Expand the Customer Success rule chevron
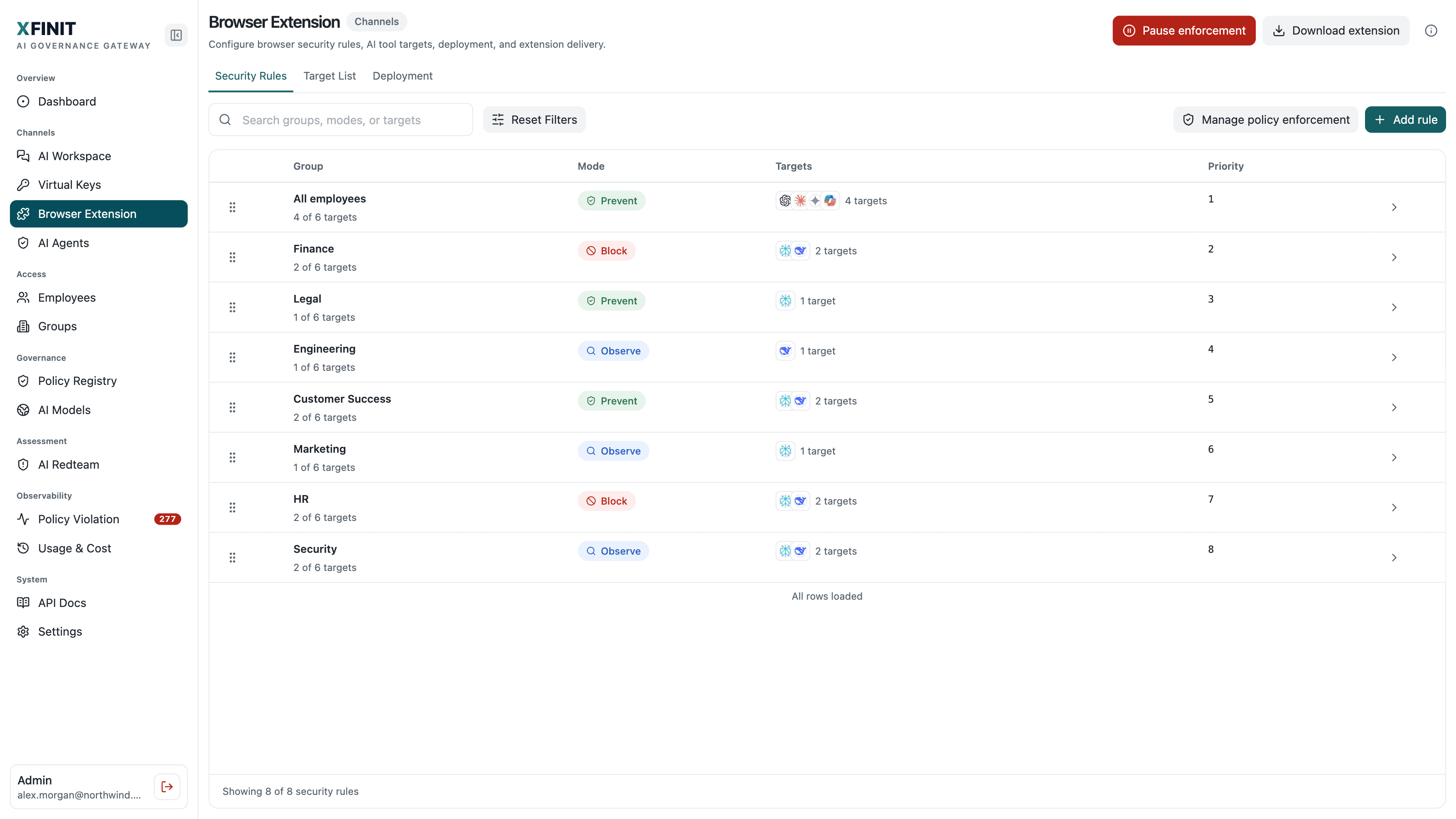Screen dimensions: 1456x819 pos(1394,407)
